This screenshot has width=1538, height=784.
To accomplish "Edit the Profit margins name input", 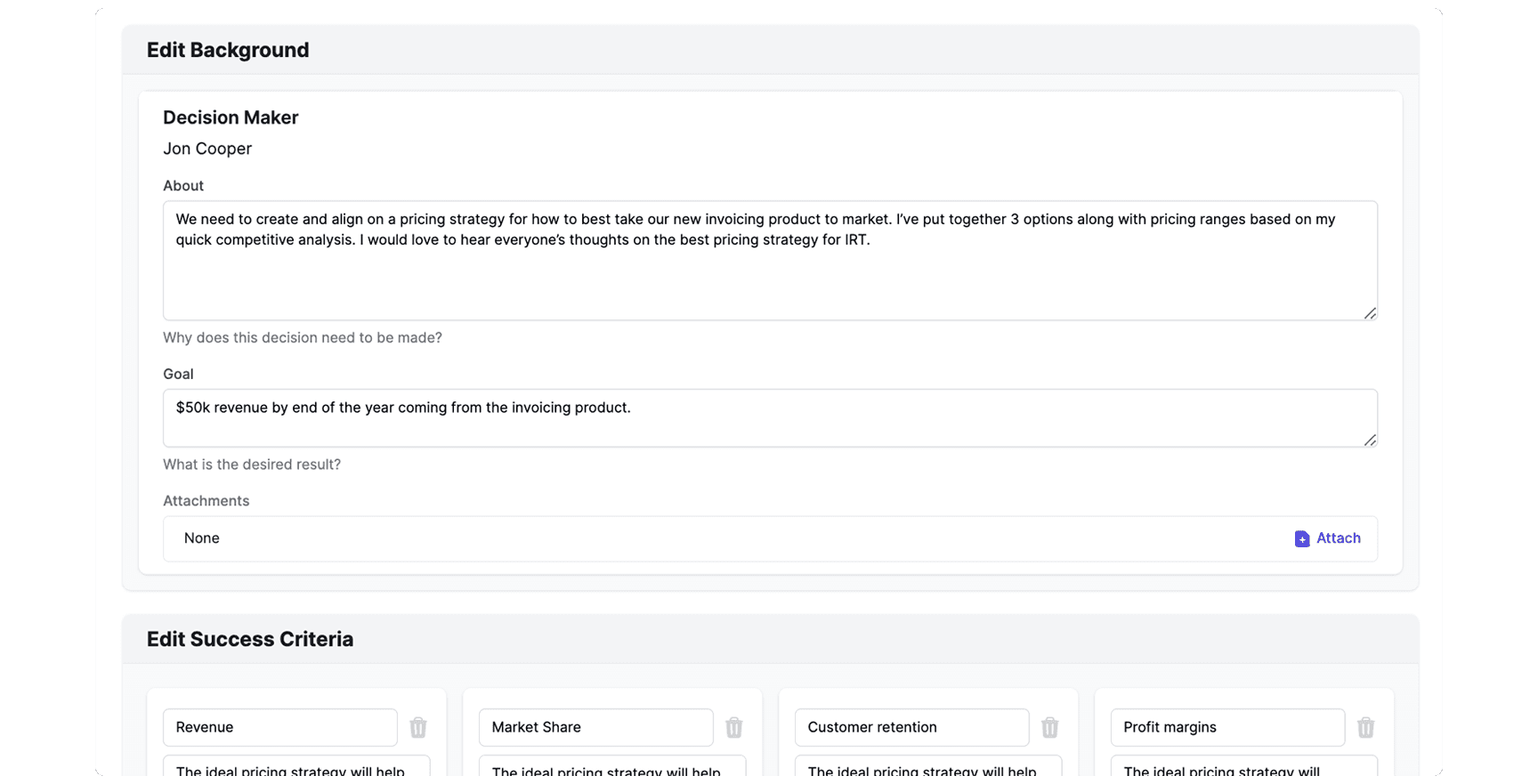I will pos(1226,728).
